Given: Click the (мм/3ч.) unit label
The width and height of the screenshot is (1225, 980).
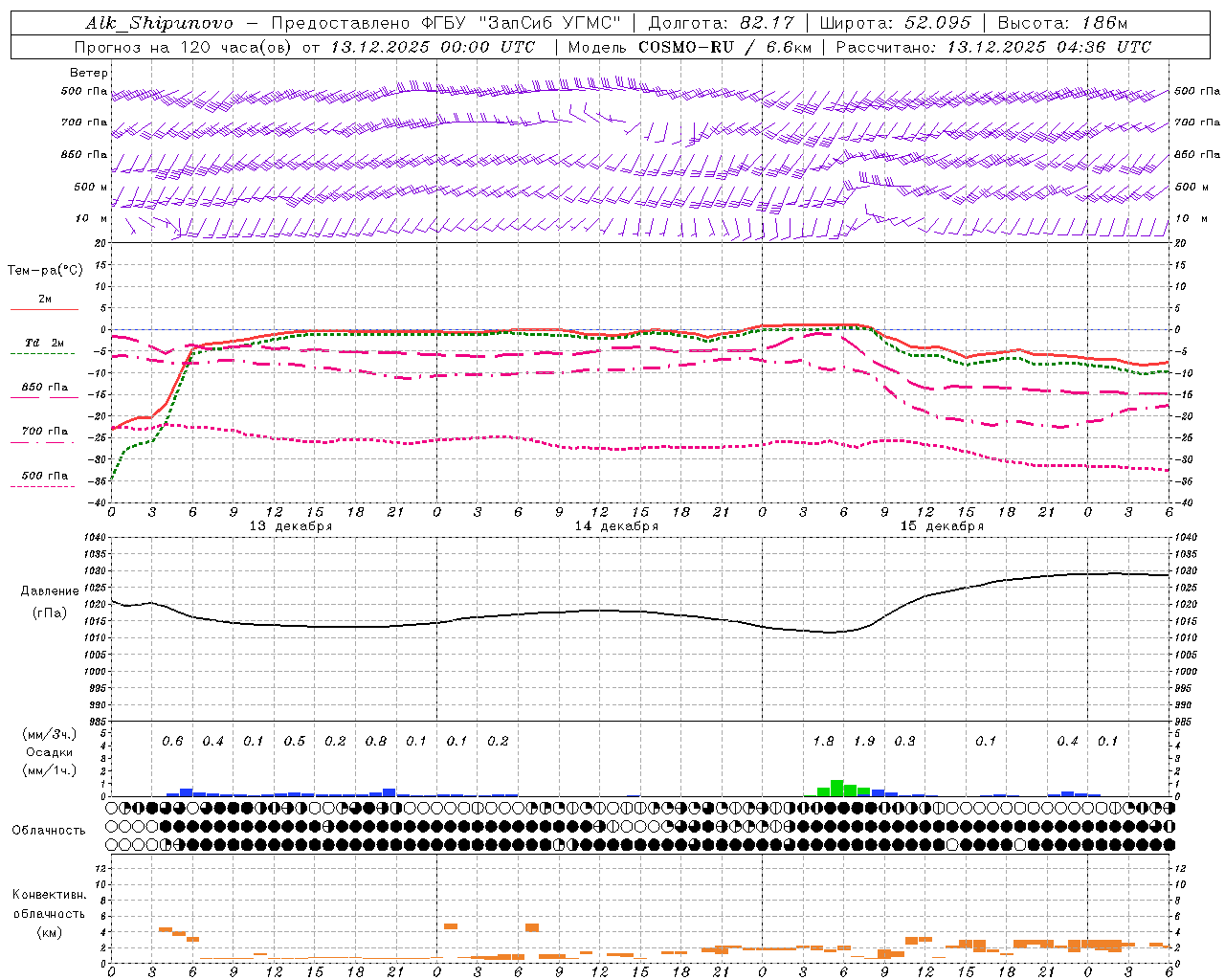Looking at the screenshot, I should pos(50,734).
